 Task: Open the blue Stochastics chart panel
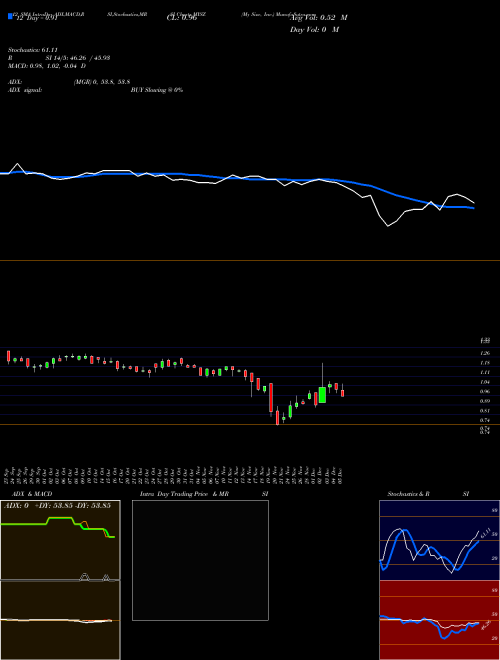click(439, 540)
